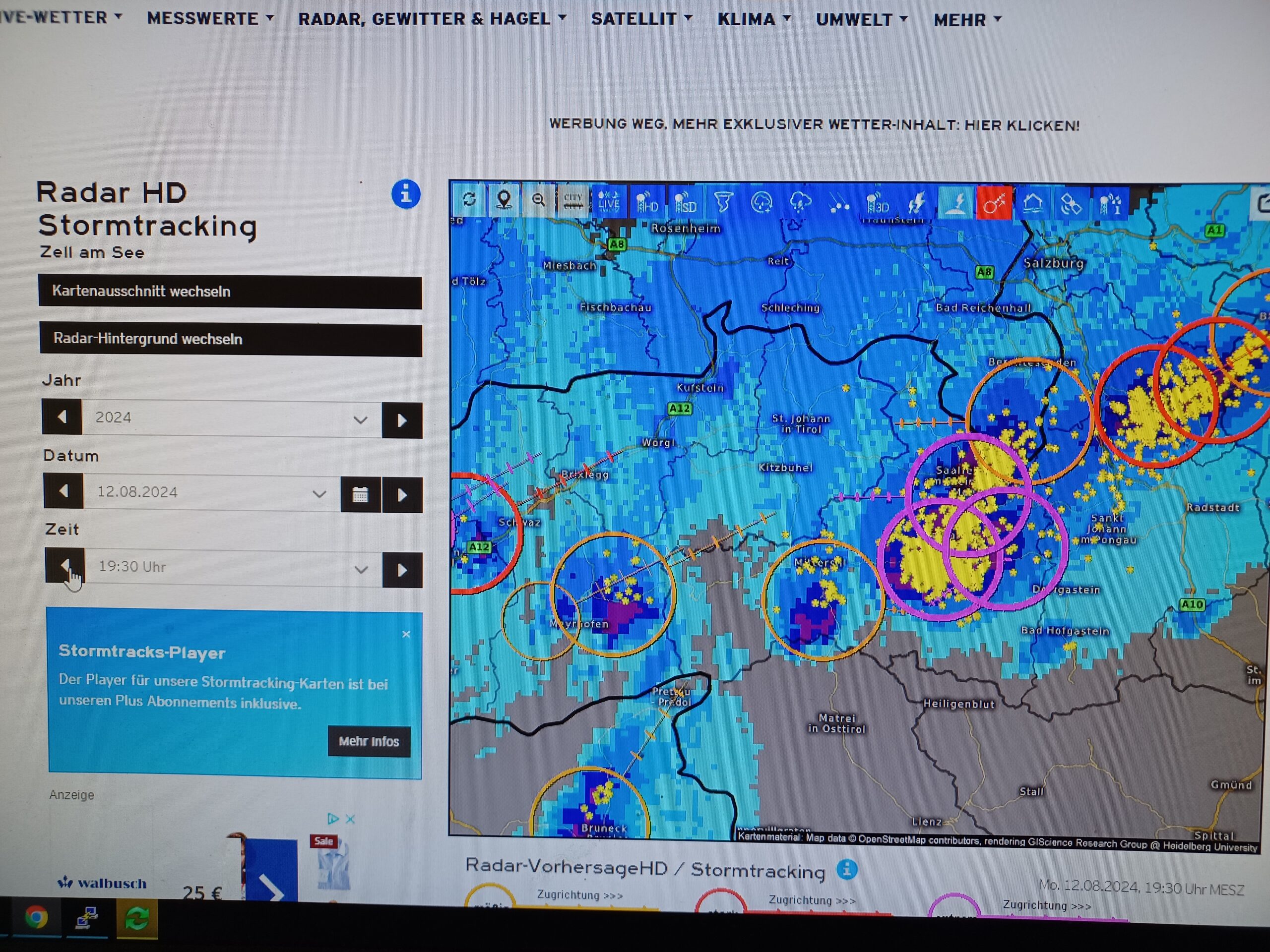Click the Bad Hofgastein map label
1270x952 pixels.
(x=1065, y=631)
